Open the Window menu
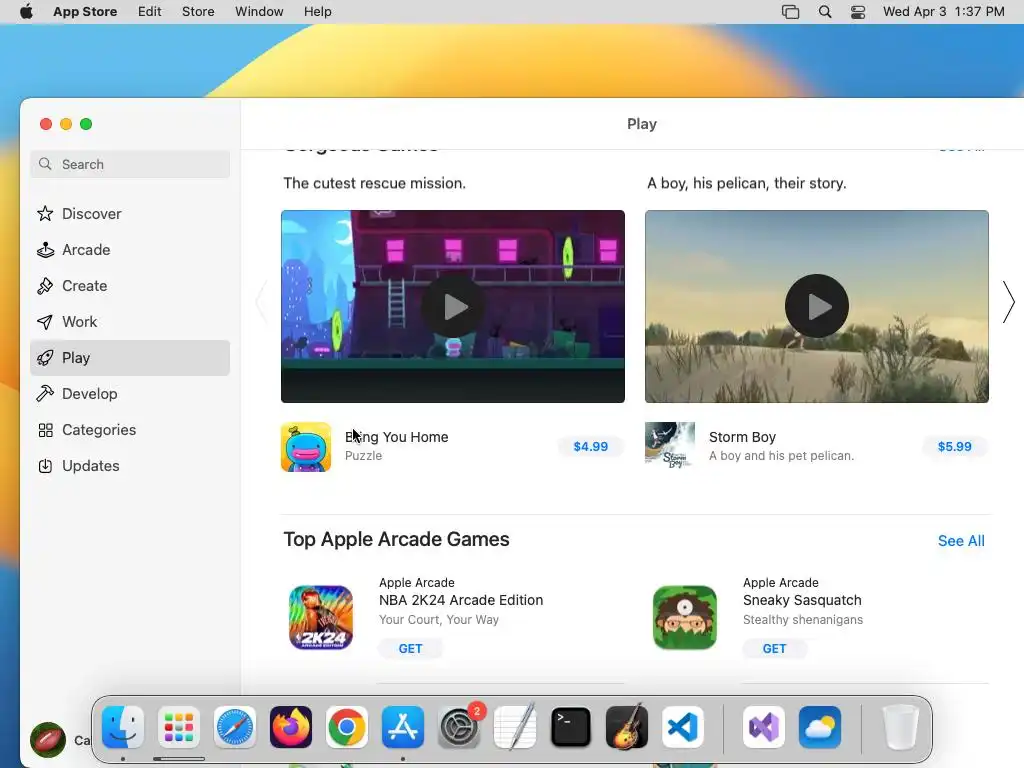The image size is (1024, 768). pos(259,12)
